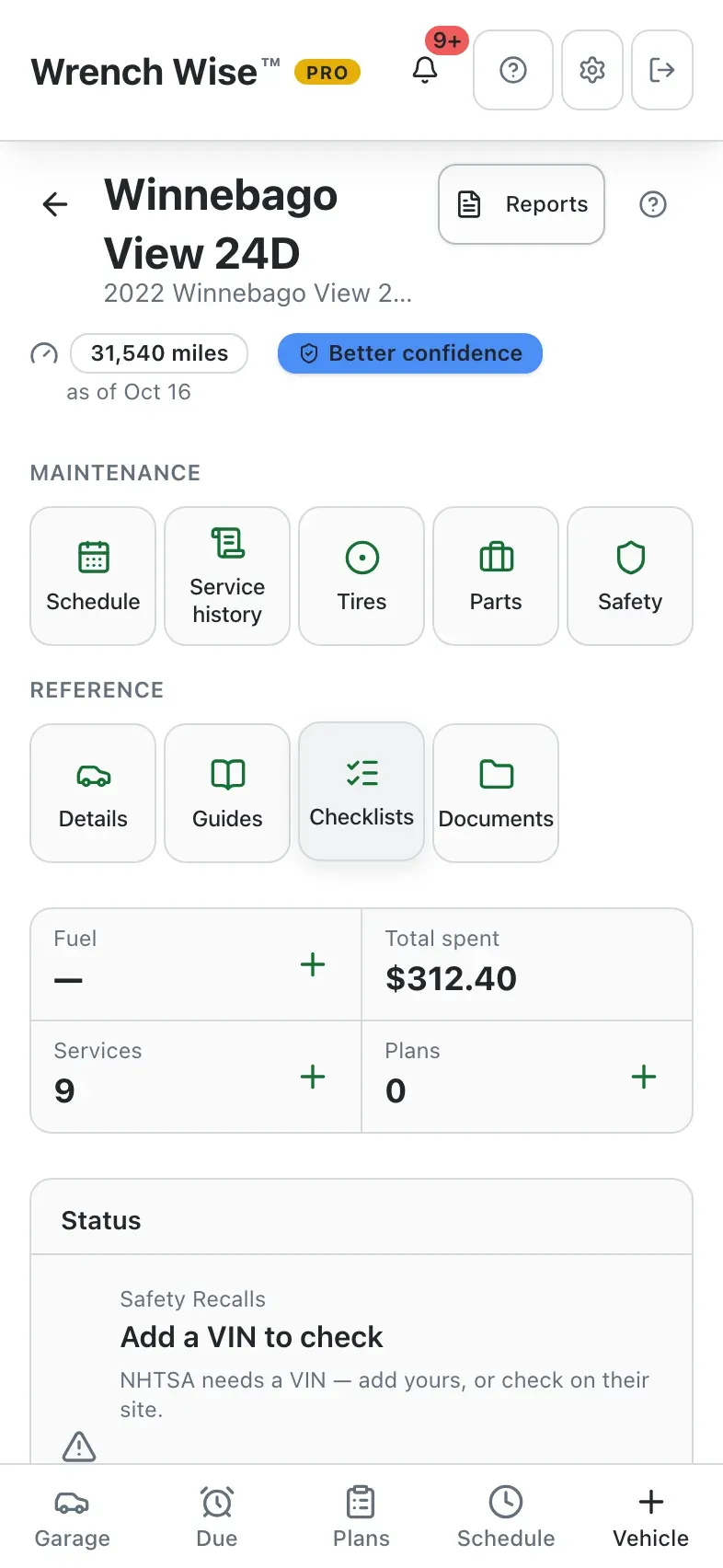723x1568 pixels.
Task: Open the Parts tile
Action: click(x=496, y=576)
